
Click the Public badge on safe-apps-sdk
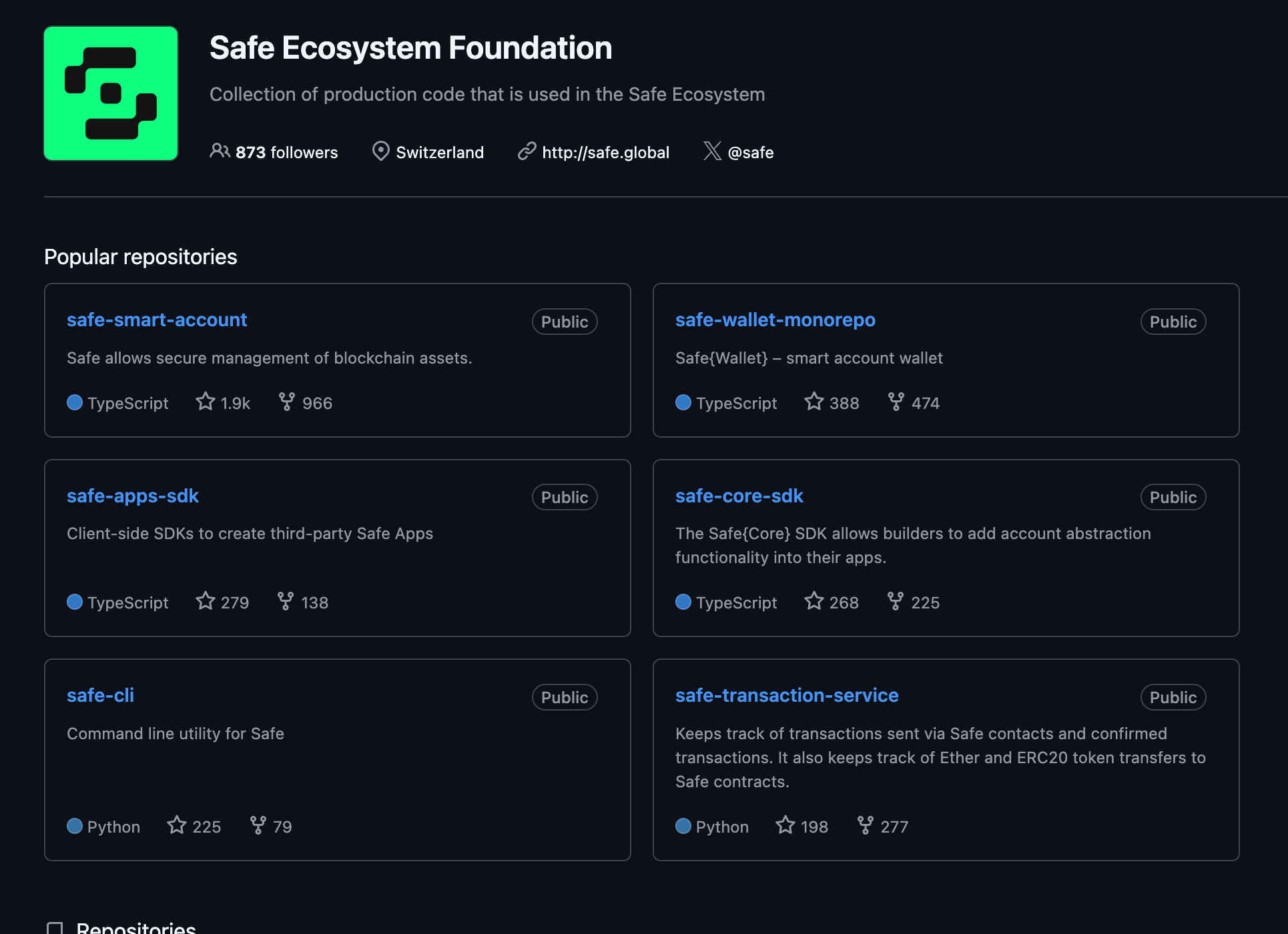(565, 497)
